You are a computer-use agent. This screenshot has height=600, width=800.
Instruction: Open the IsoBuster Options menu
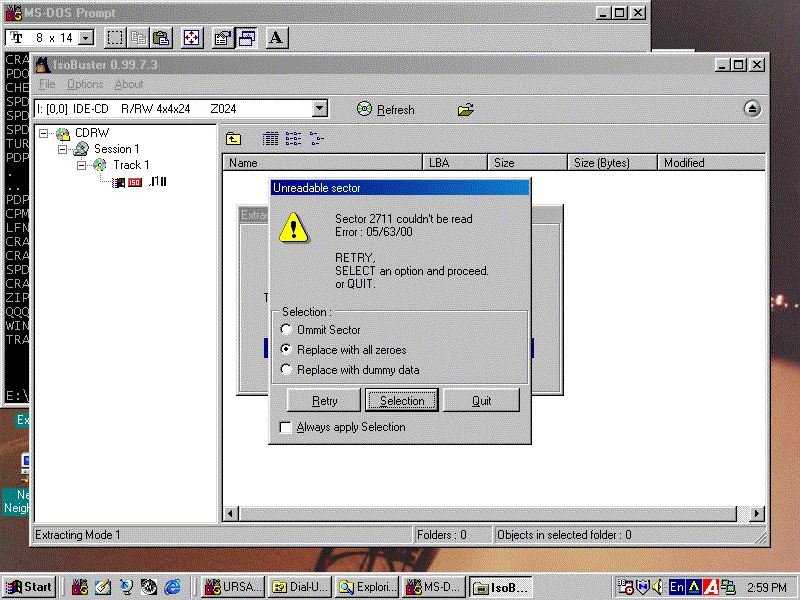coord(85,84)
